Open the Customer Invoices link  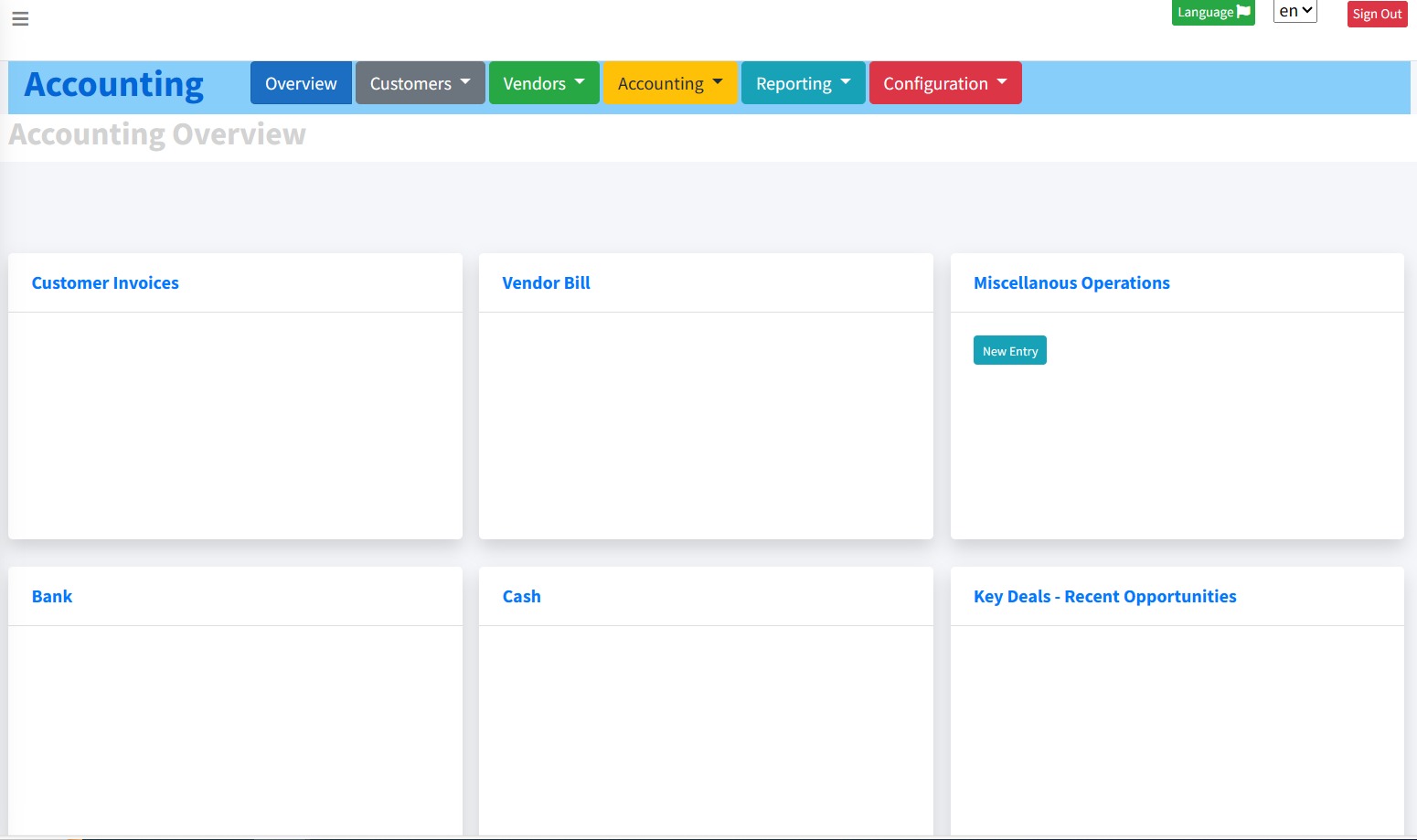coord(105,283)
